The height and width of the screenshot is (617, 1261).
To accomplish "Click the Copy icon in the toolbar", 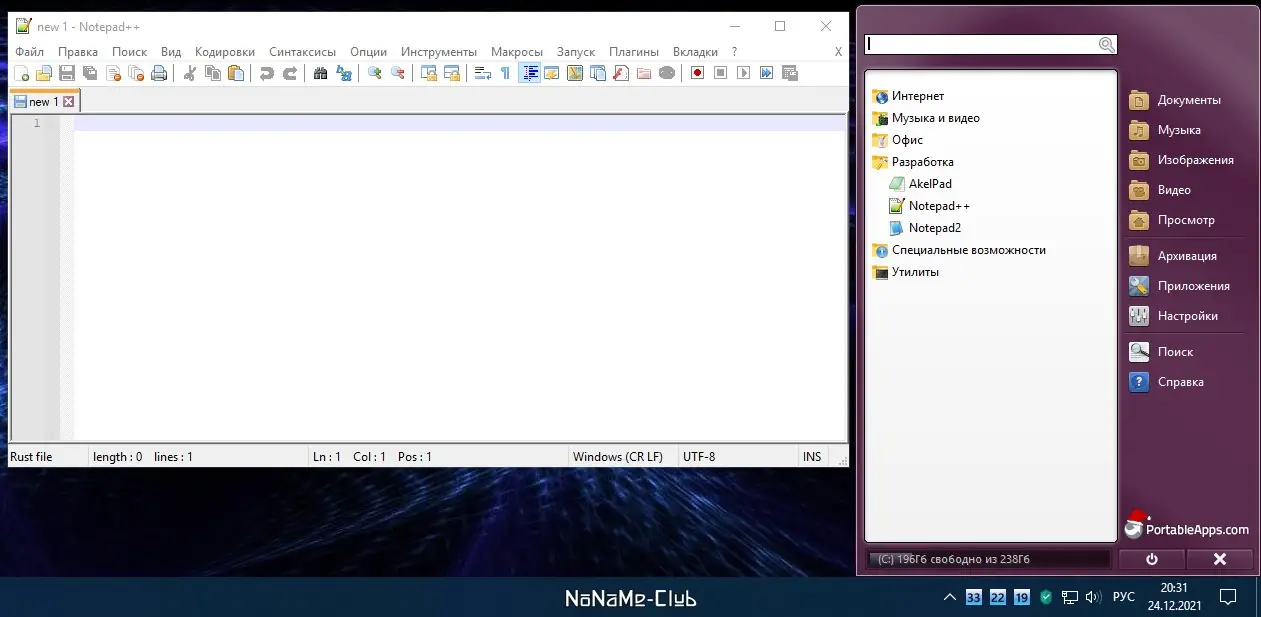I will [212, 73].
